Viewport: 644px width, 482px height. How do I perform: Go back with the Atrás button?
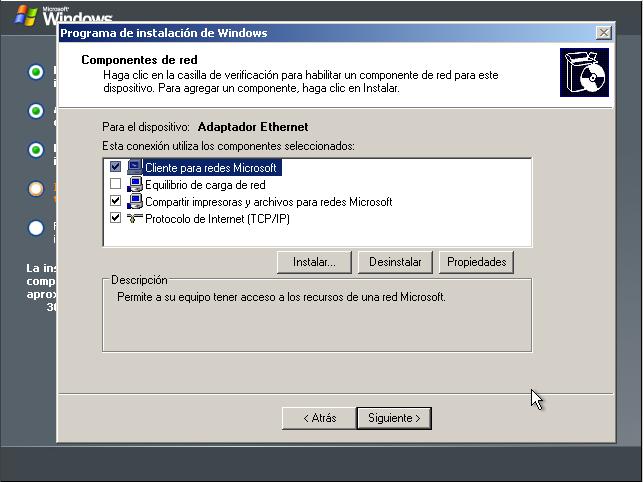click(319, 418)
